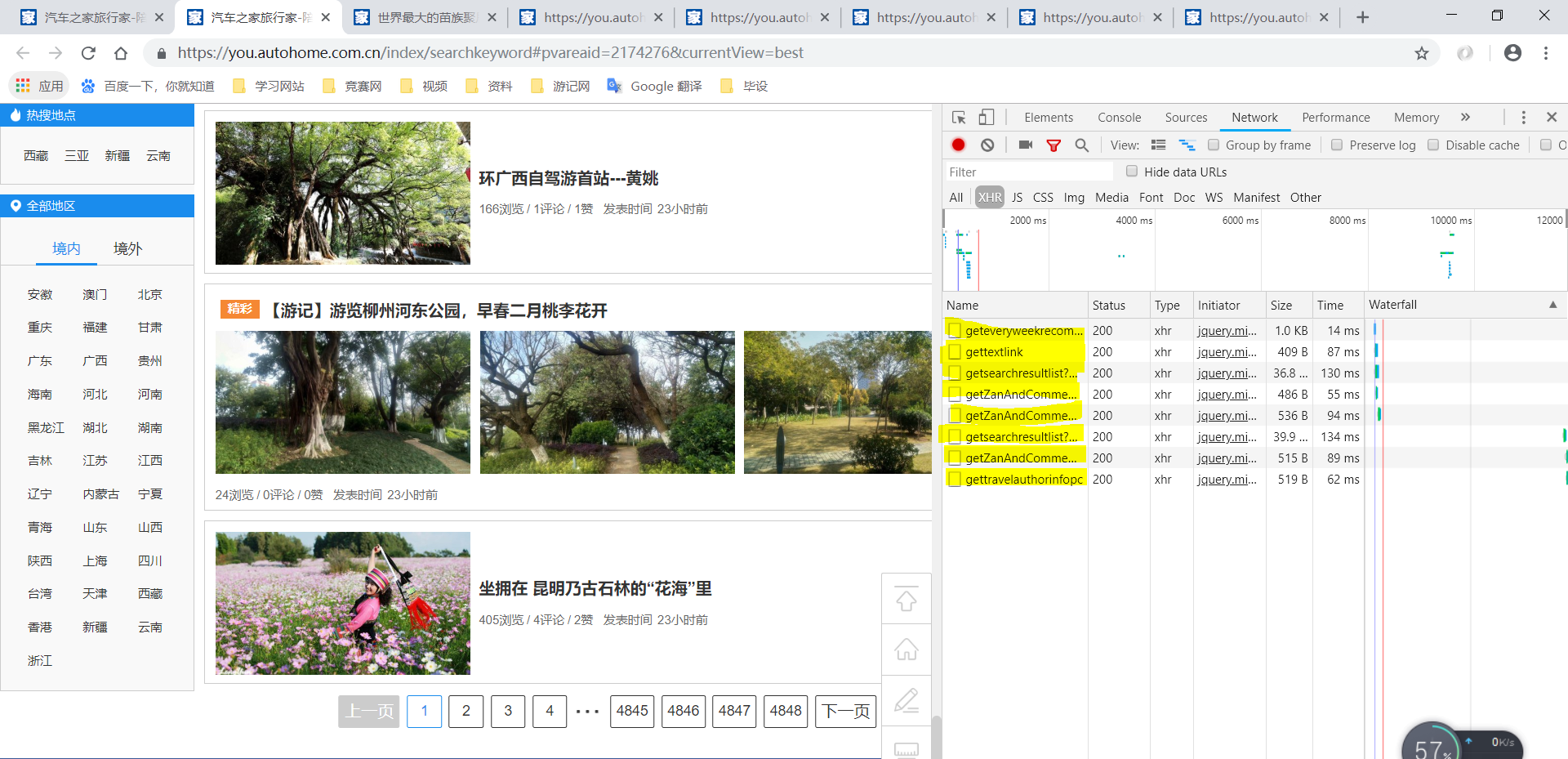Open the flower field girl thumbnail
This screenshot has width=1568, height=759.
343,604
